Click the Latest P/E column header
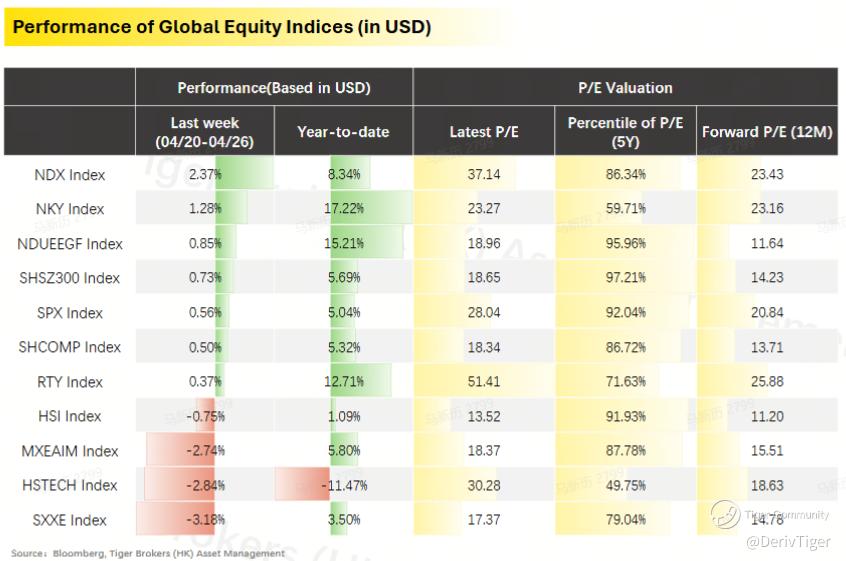Image resolution: width=846 pixels, height=561 pixels. click(484, 132)
